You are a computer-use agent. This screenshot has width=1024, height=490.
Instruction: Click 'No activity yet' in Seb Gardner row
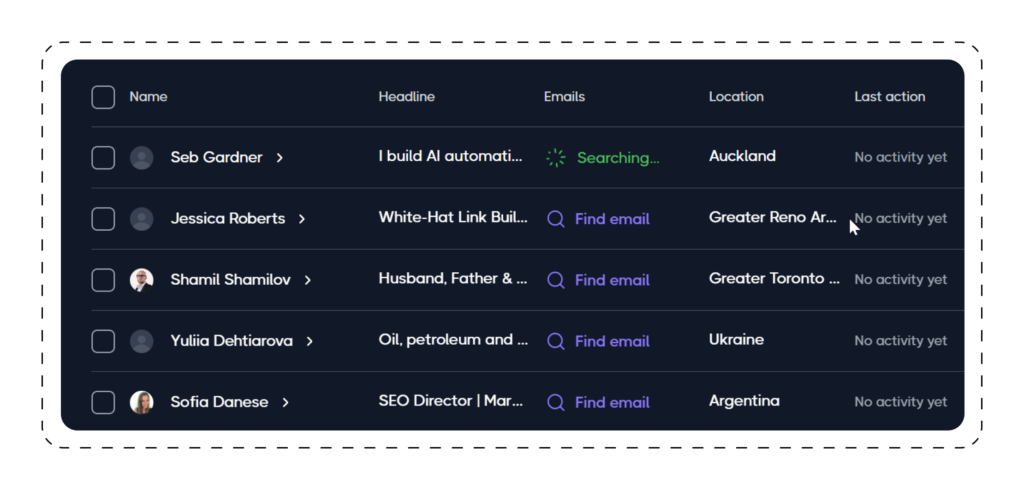pyautogui.click(x=901, y=157)
